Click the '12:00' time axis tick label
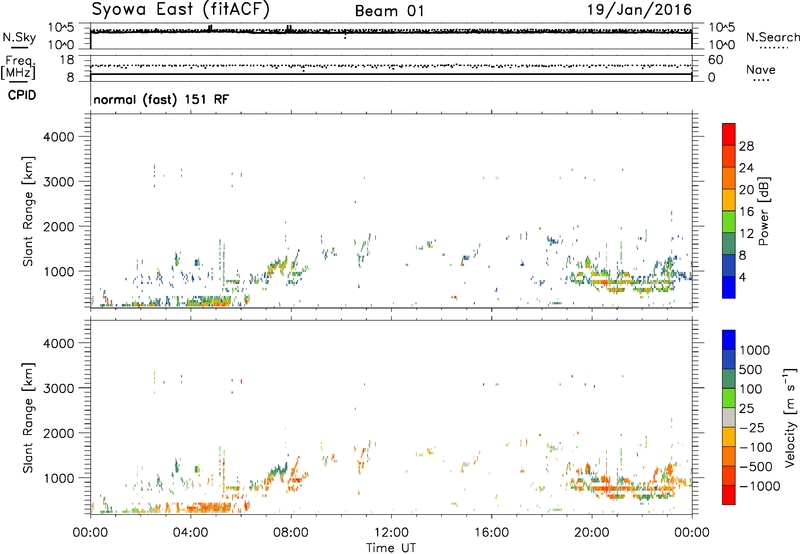Viewport: 800px width, 554px height. click(x=391, y=533)
